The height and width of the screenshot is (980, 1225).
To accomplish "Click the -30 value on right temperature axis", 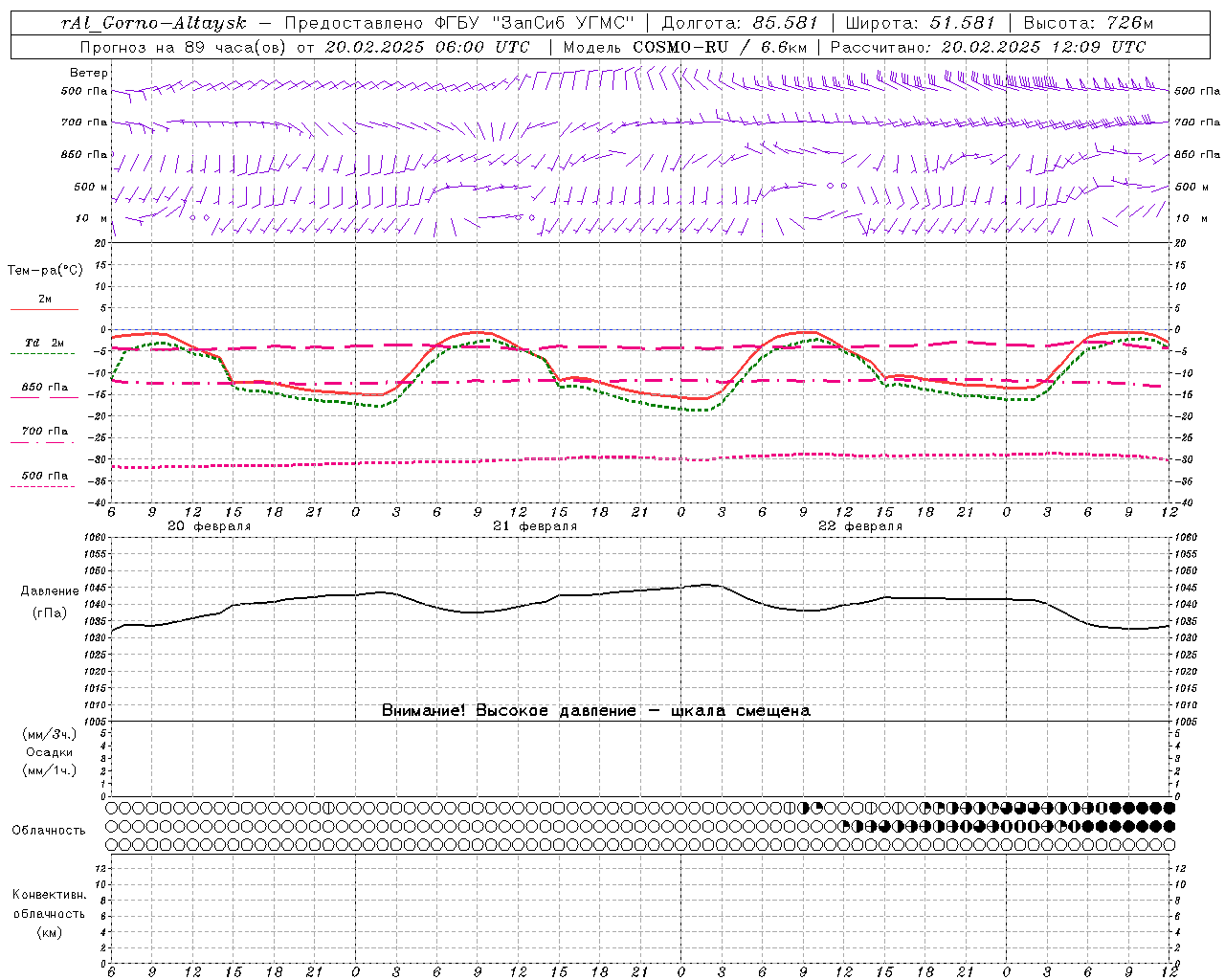I will point(1183,459).
